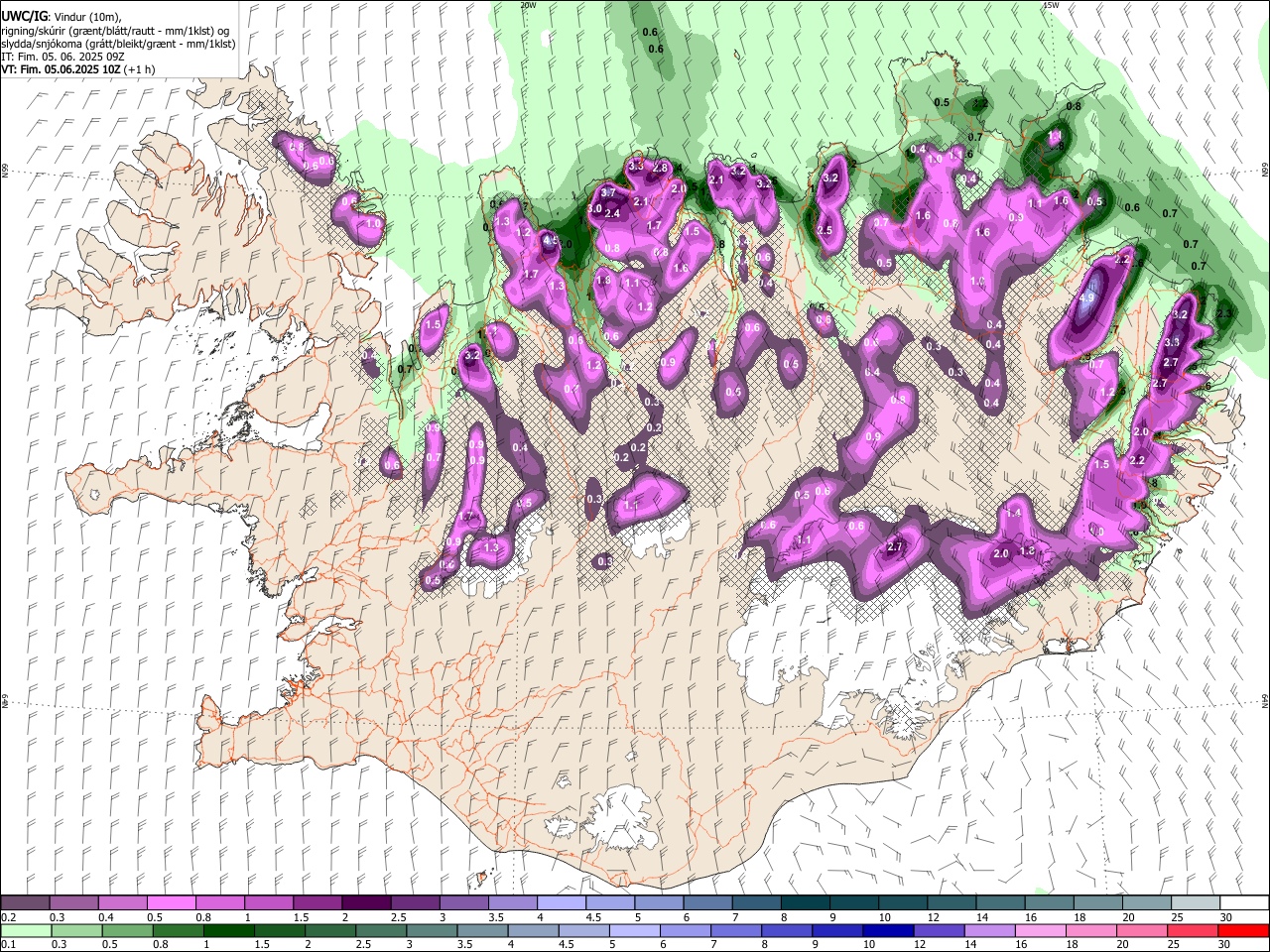Select the dark blue swatch between 10 and 12

(887, 931)
